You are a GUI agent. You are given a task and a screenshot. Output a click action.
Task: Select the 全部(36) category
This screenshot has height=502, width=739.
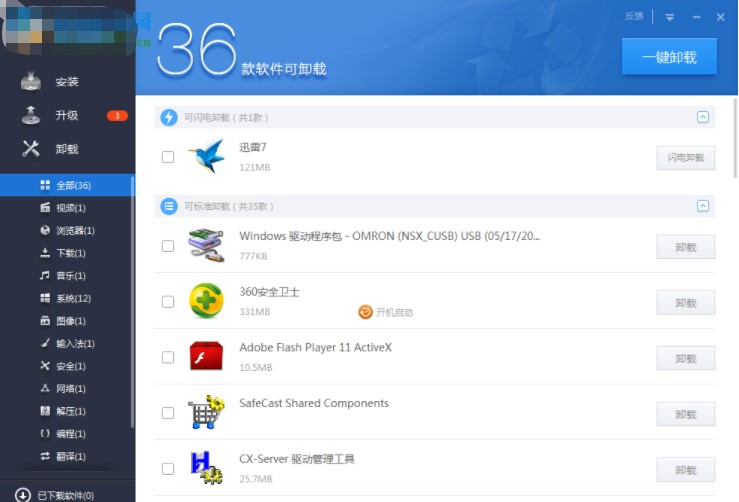click(x=66, y=185)
